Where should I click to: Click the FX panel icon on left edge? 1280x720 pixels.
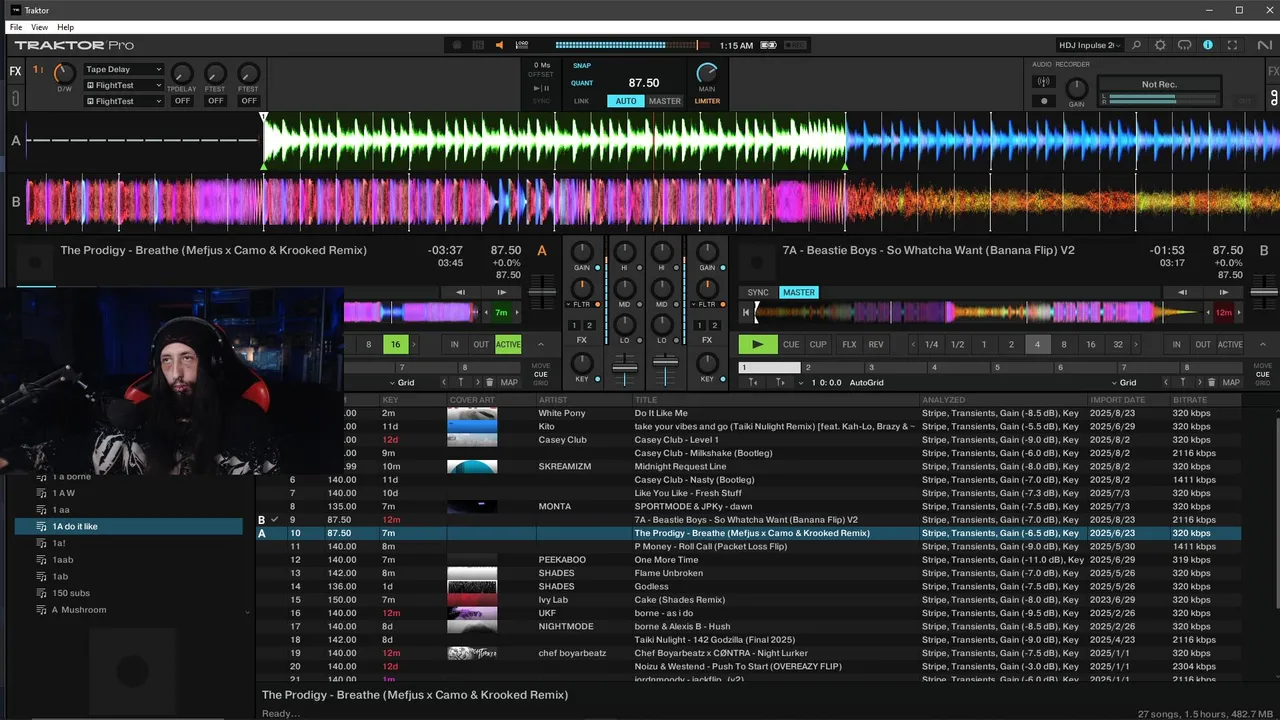point(15,71)
